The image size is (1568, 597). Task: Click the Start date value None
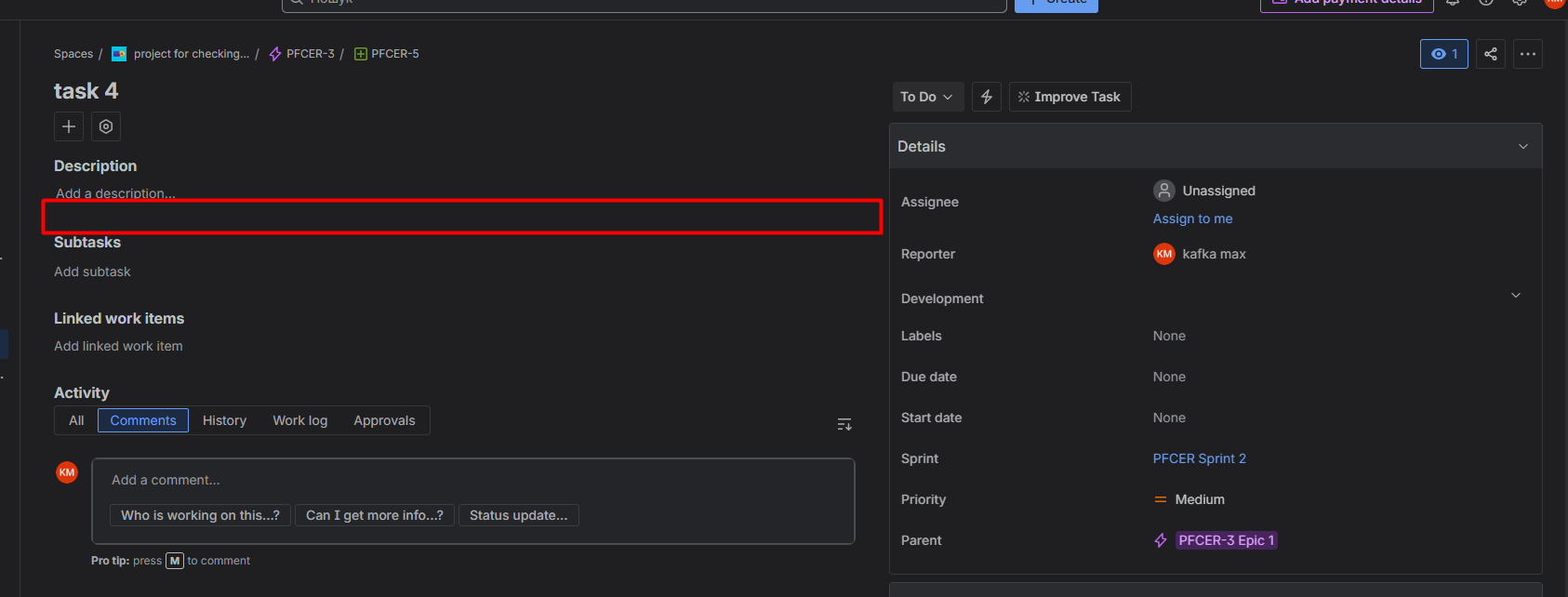pyautogui.click(x=1169, y=418)
